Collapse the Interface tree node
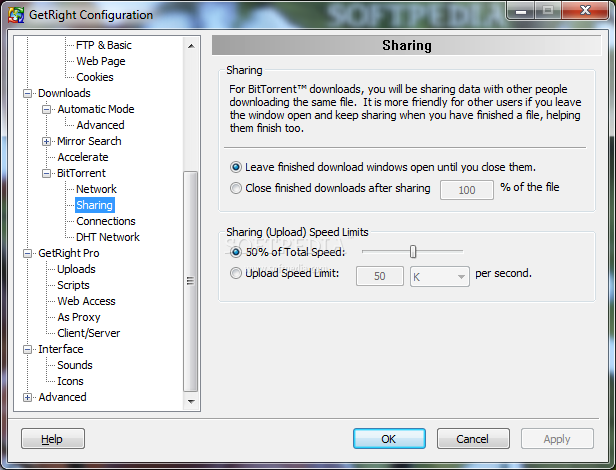616x470 pixels. (28, 349)
